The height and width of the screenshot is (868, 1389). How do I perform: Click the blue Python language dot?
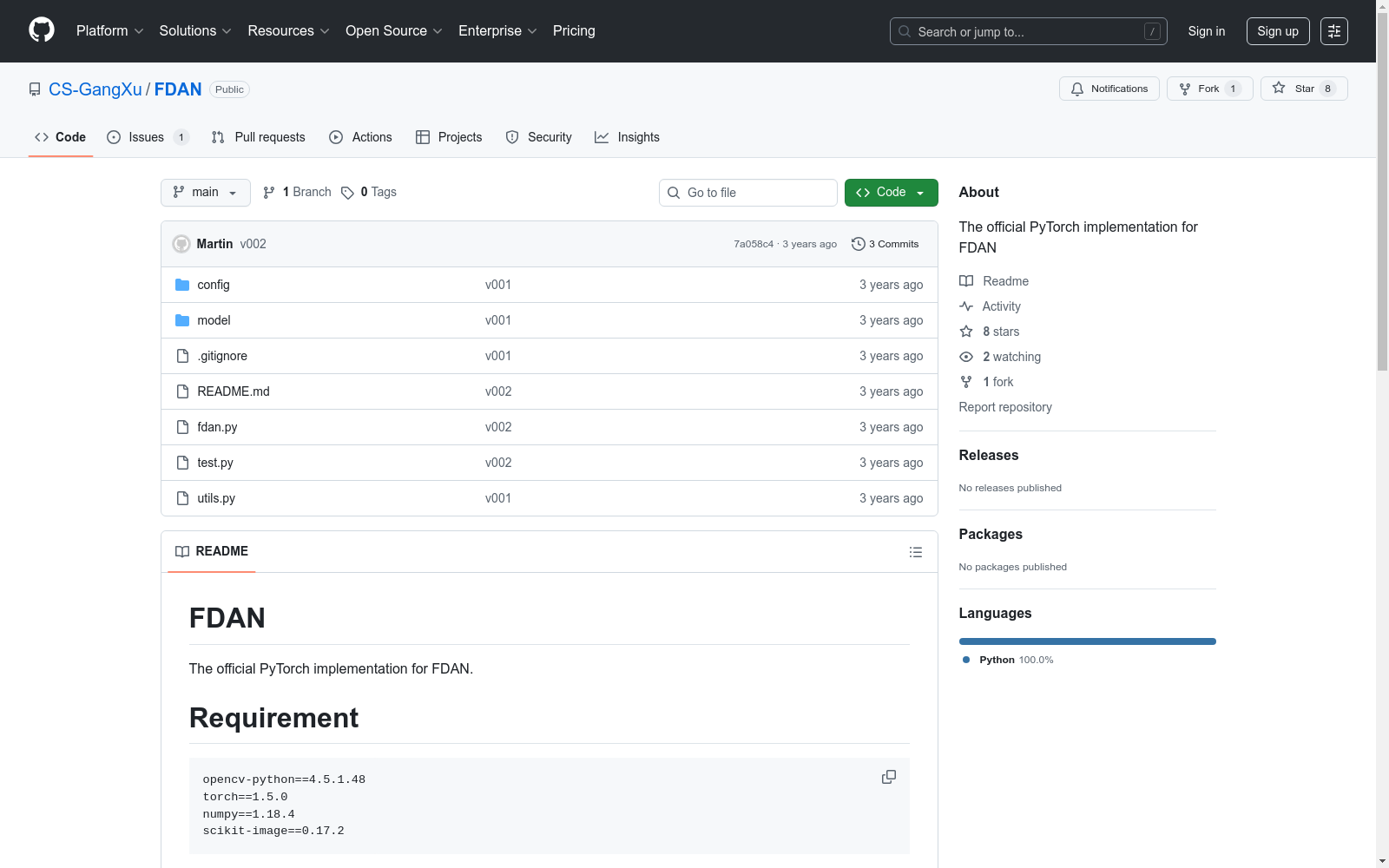coord(966,660)
